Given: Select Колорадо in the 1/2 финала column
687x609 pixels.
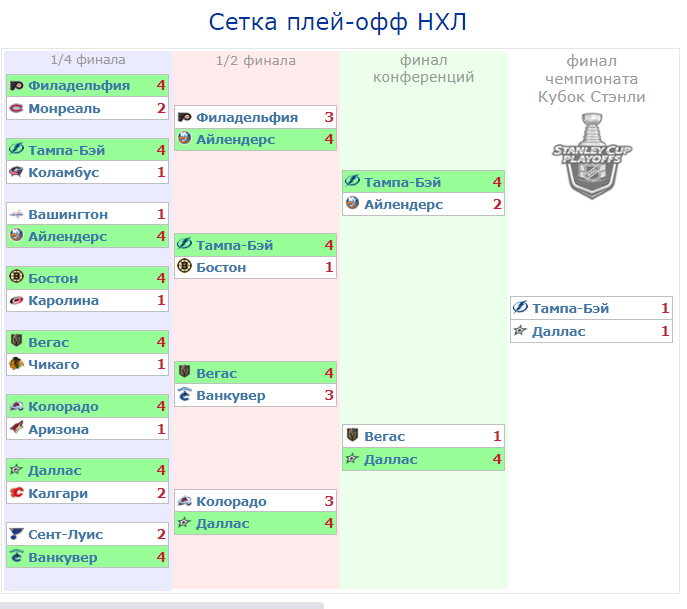Looking at the screenshot, I should tap(231, 502).
